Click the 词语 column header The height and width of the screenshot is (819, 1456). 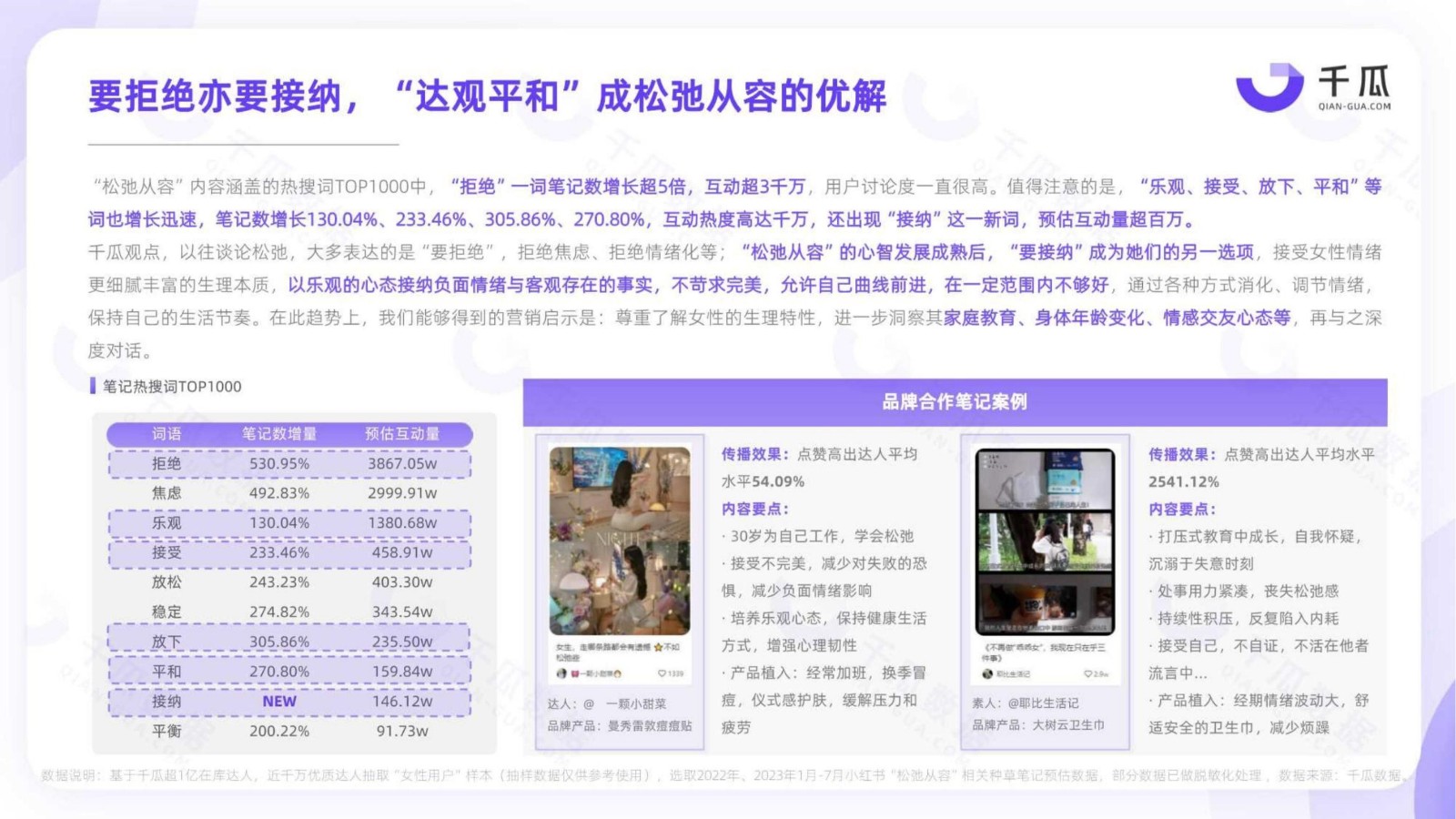tap(167, 434)
